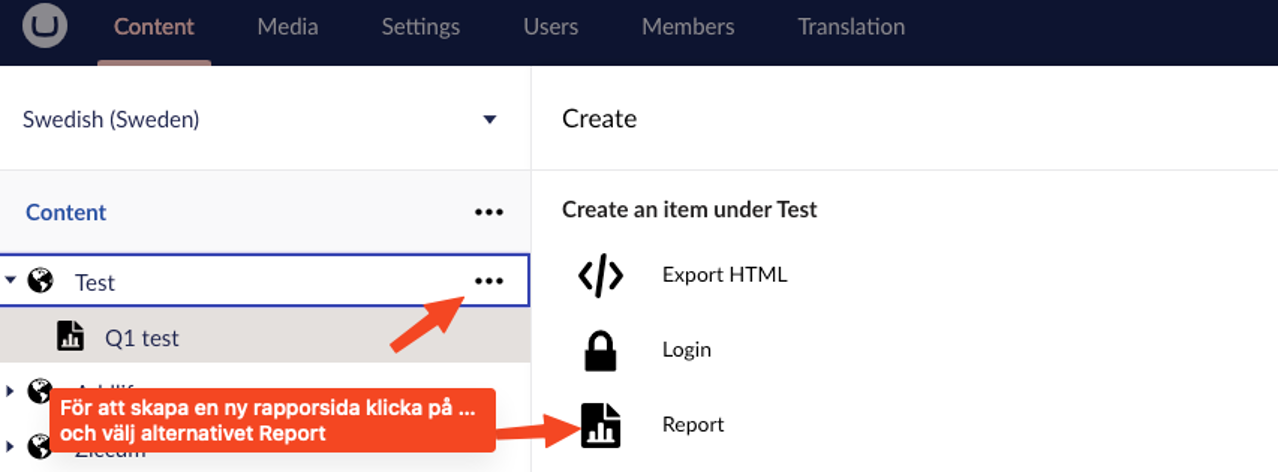This screenshot has width=1278, height=472.
Task: Expand the node directly below Q1 test
Action: [x=11, y=389]
